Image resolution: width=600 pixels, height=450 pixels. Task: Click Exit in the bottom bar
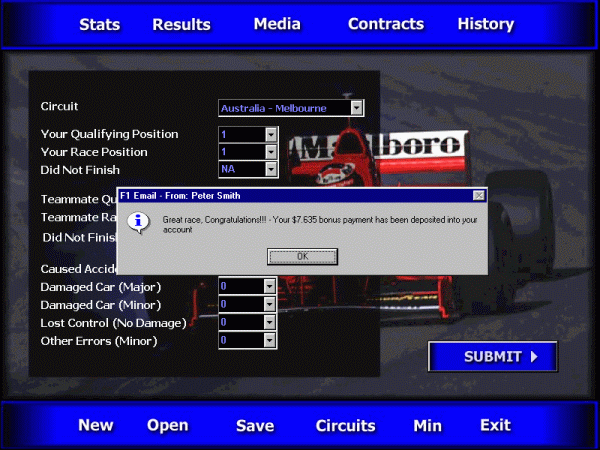click(495, 425)
